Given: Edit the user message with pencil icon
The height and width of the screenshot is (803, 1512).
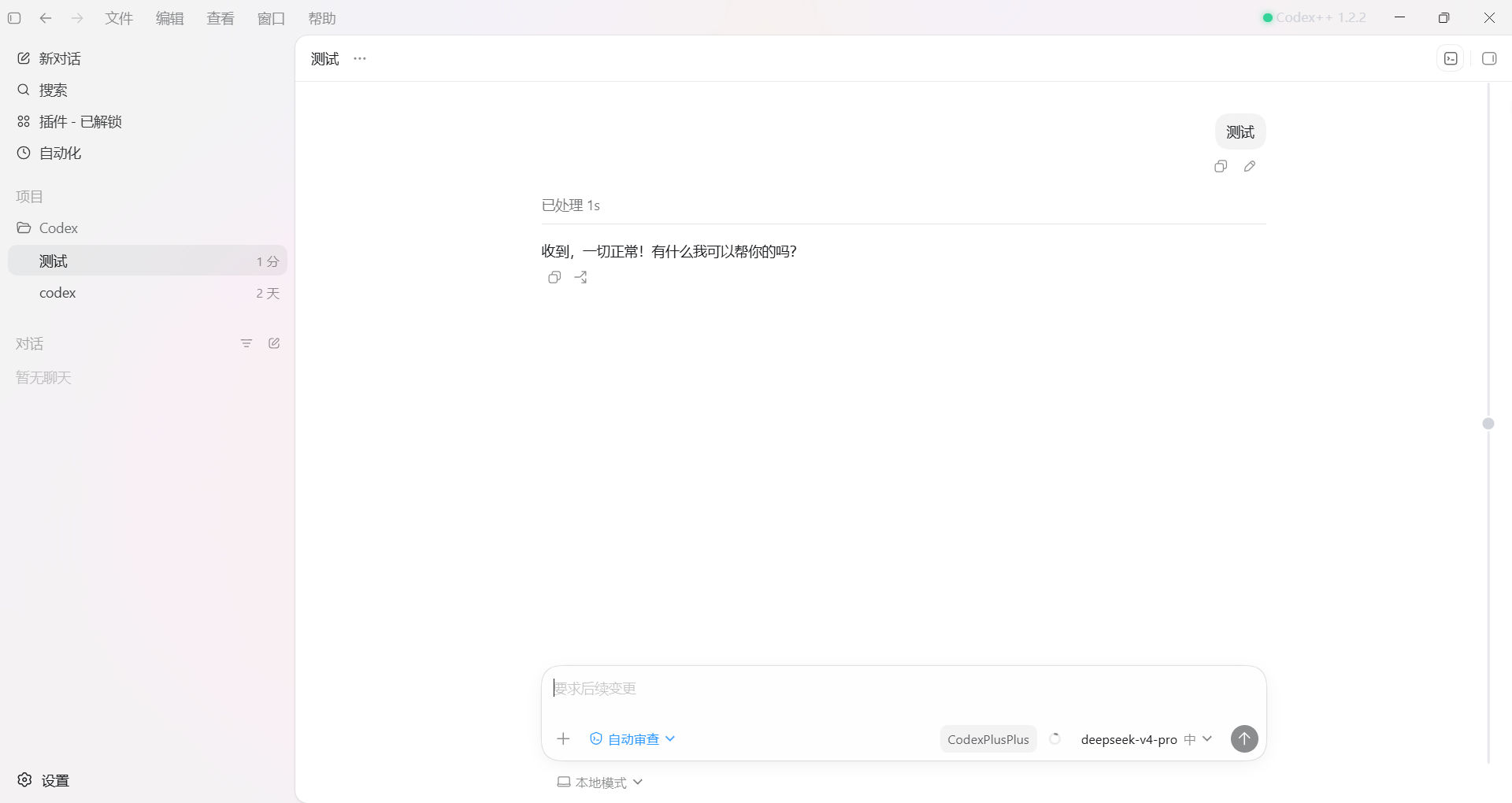Looking at the screenshot, I should 1250,166.
